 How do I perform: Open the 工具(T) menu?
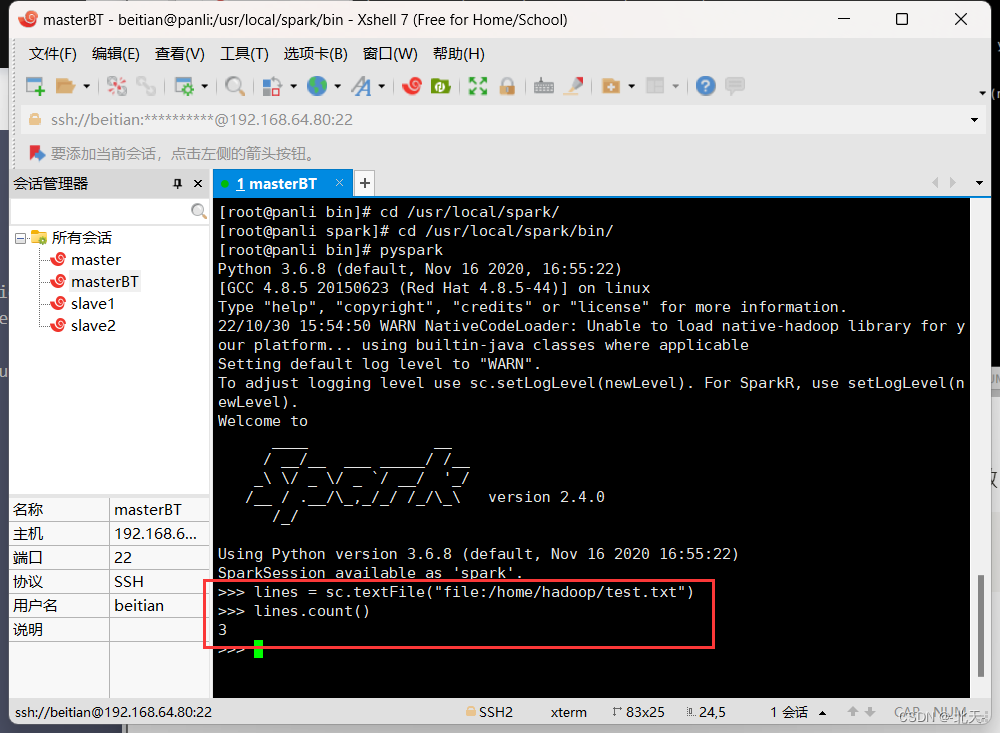point(244,54)
